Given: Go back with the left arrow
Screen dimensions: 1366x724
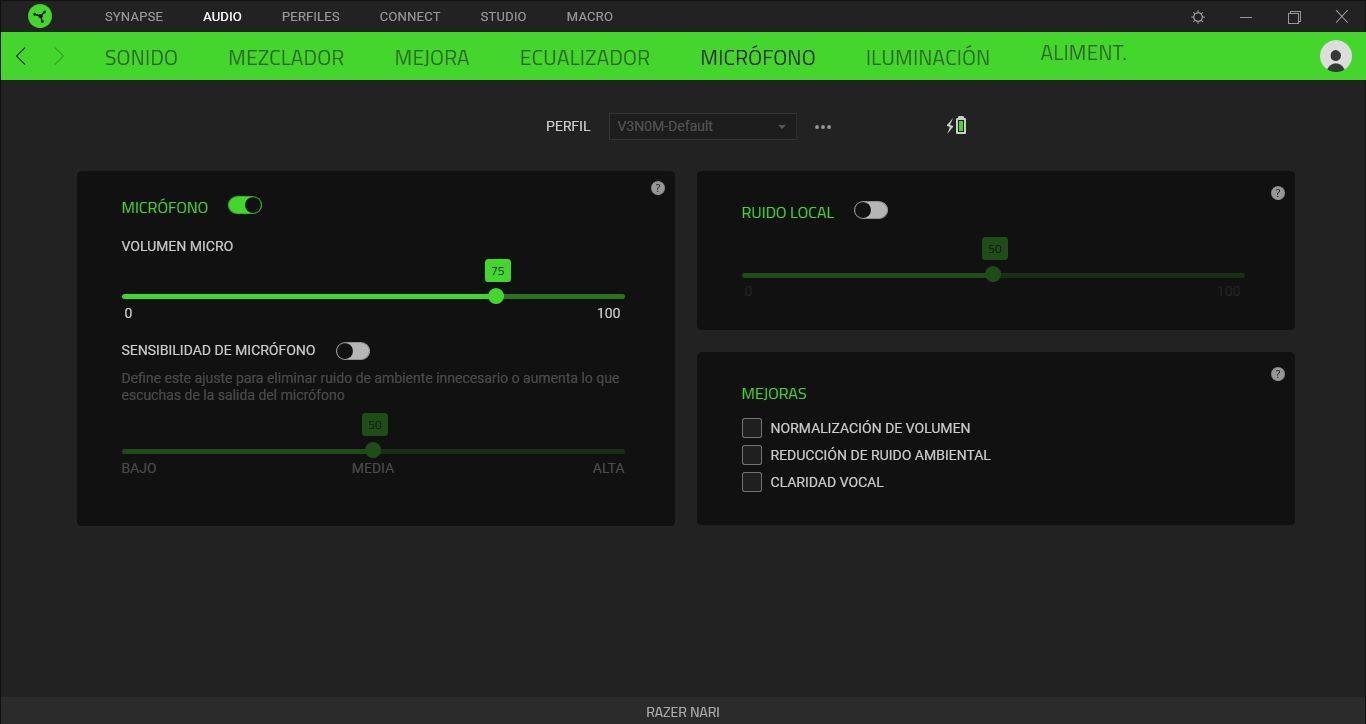Looking at the screenshot, I should [21, 56].
